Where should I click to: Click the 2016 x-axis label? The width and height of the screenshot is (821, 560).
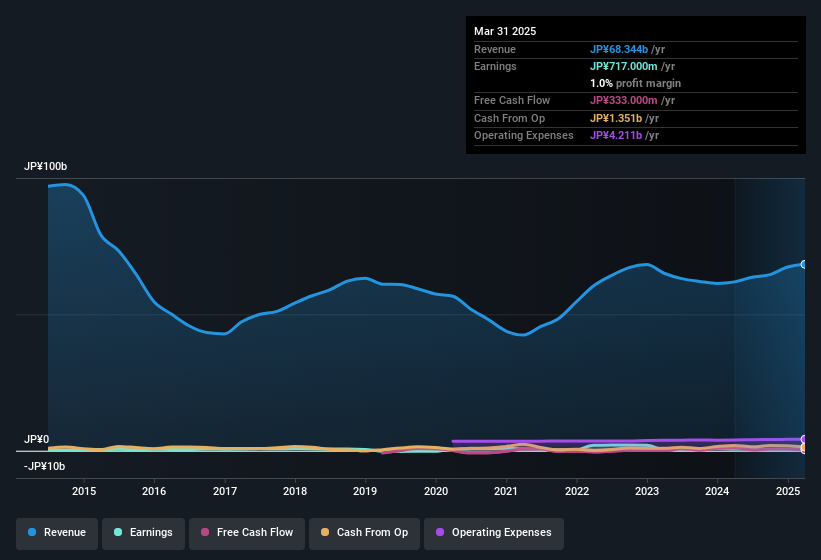tap(154, 491)
